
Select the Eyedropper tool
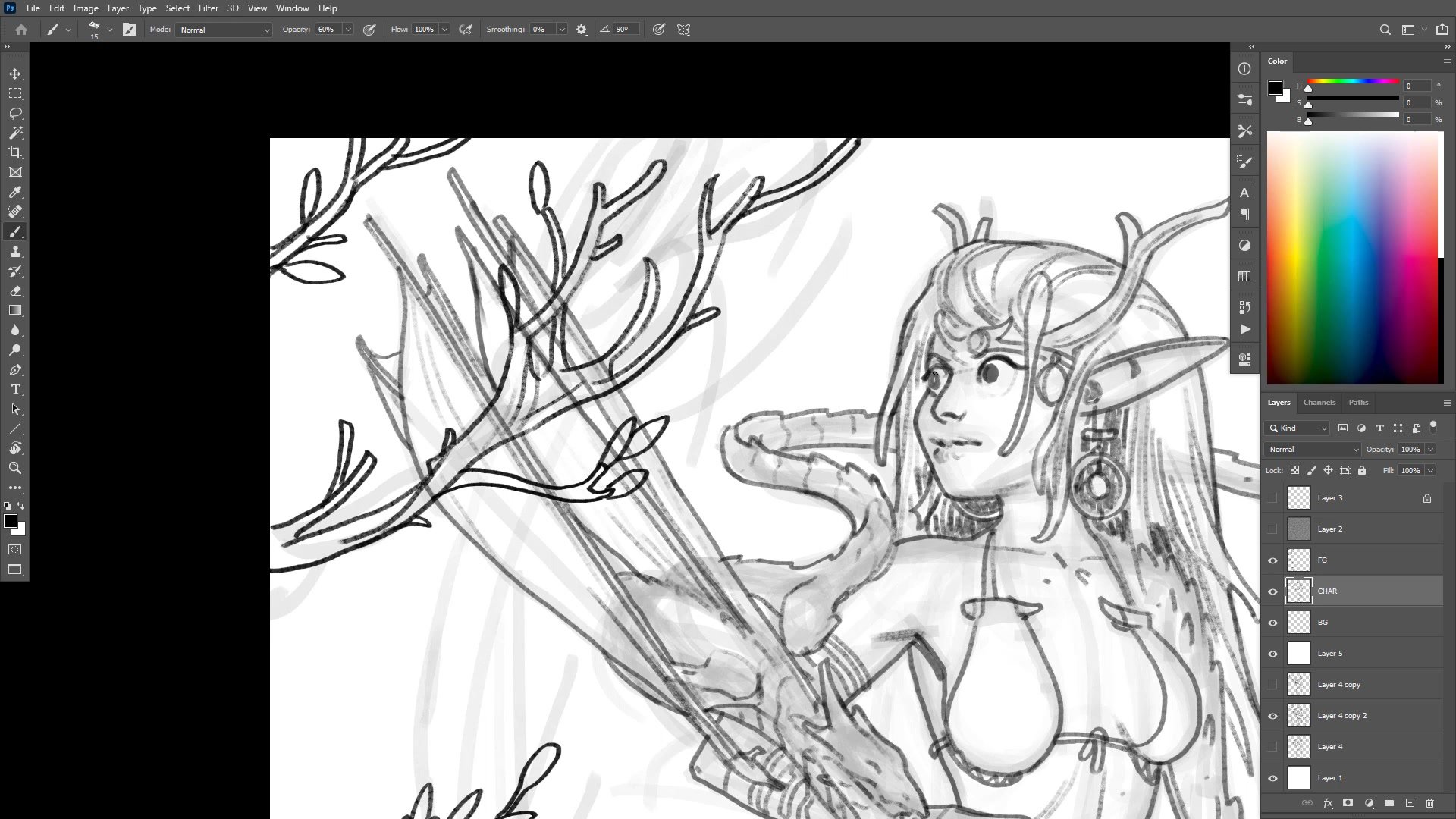[x=15, y=192]
